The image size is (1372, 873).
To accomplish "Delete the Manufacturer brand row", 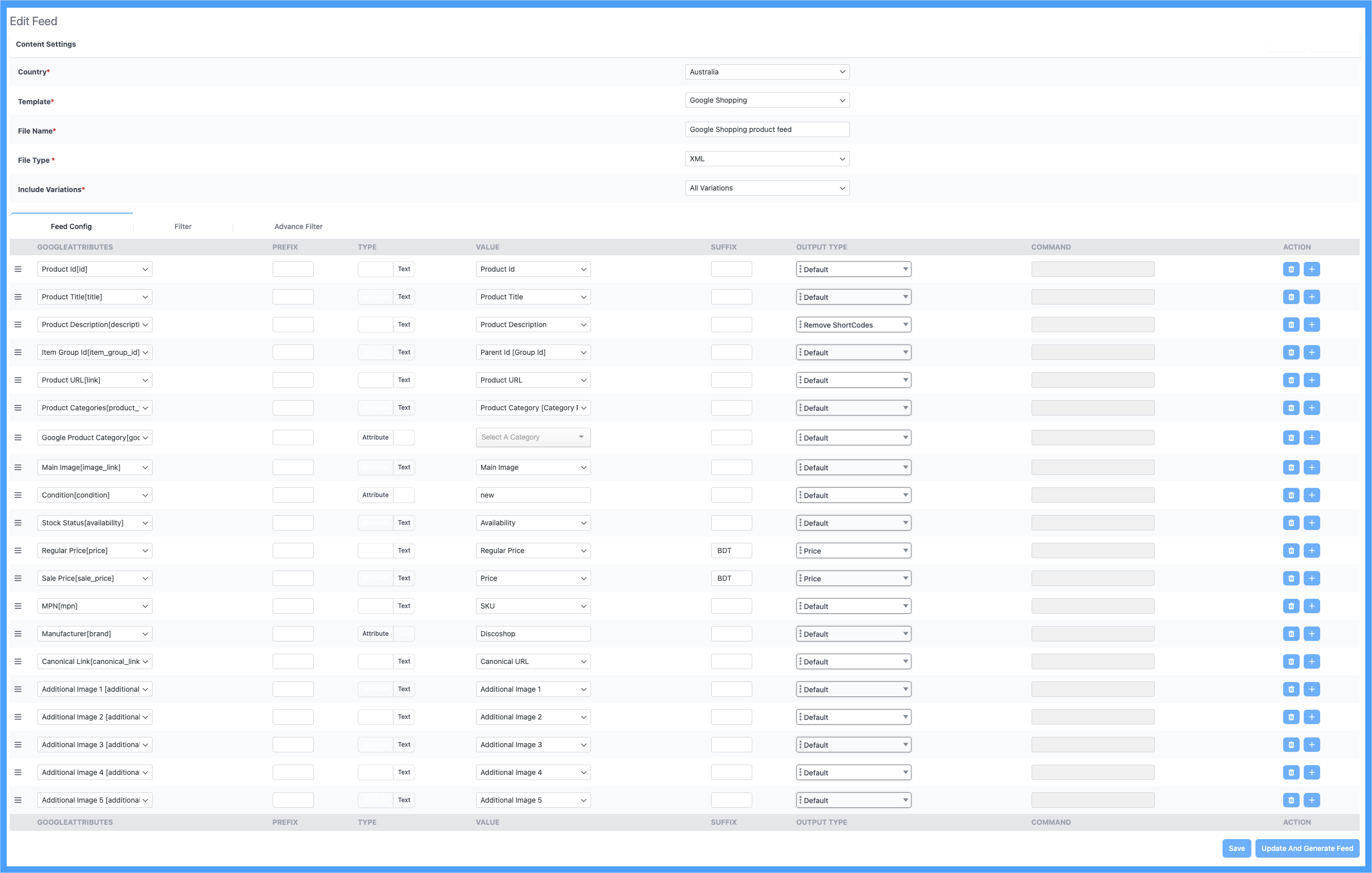I will [x=1291, y=634].
